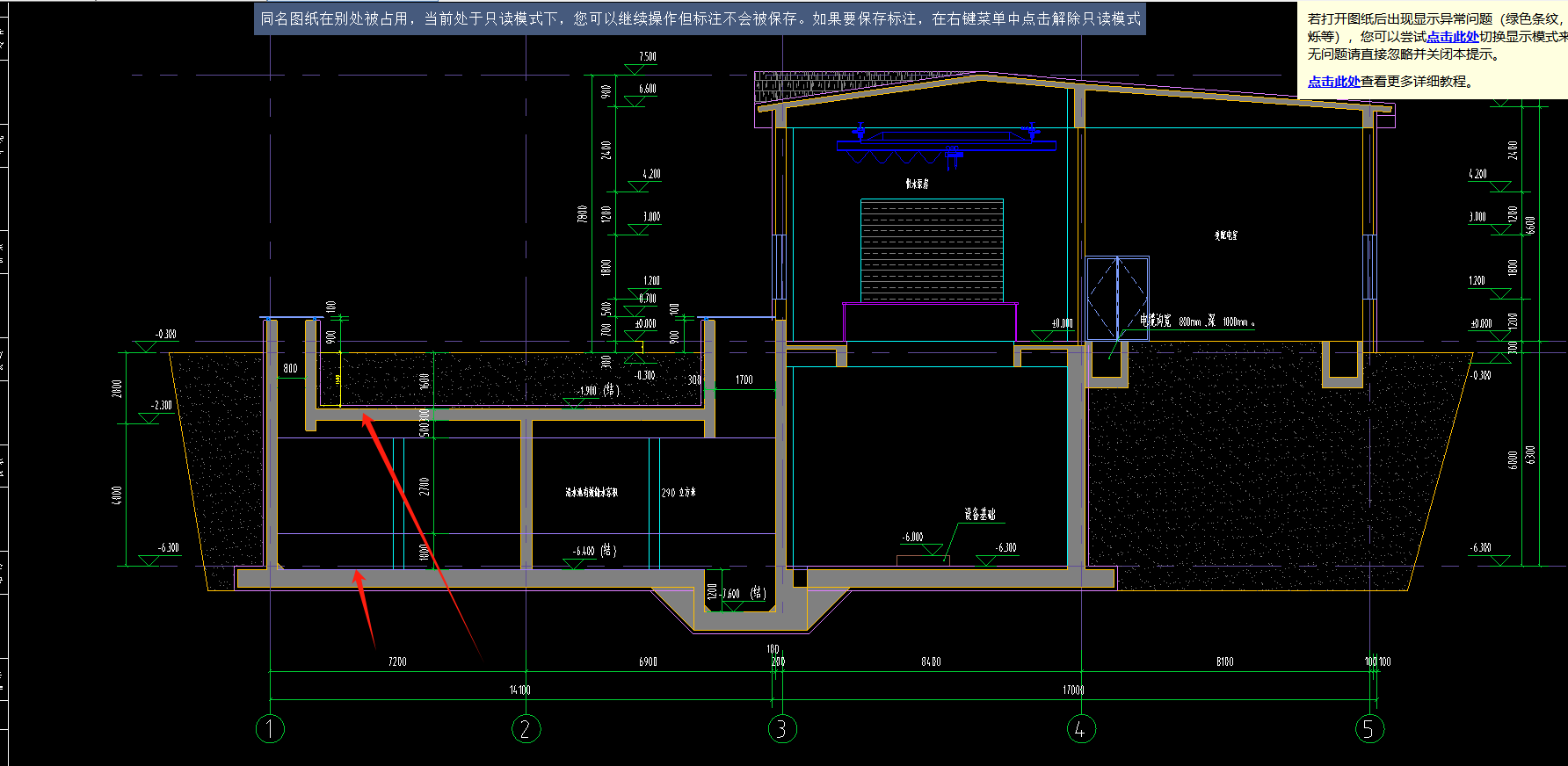Click the 2700 vertical dimension text
The image size is (1568, 766).
tap(424, 486)
